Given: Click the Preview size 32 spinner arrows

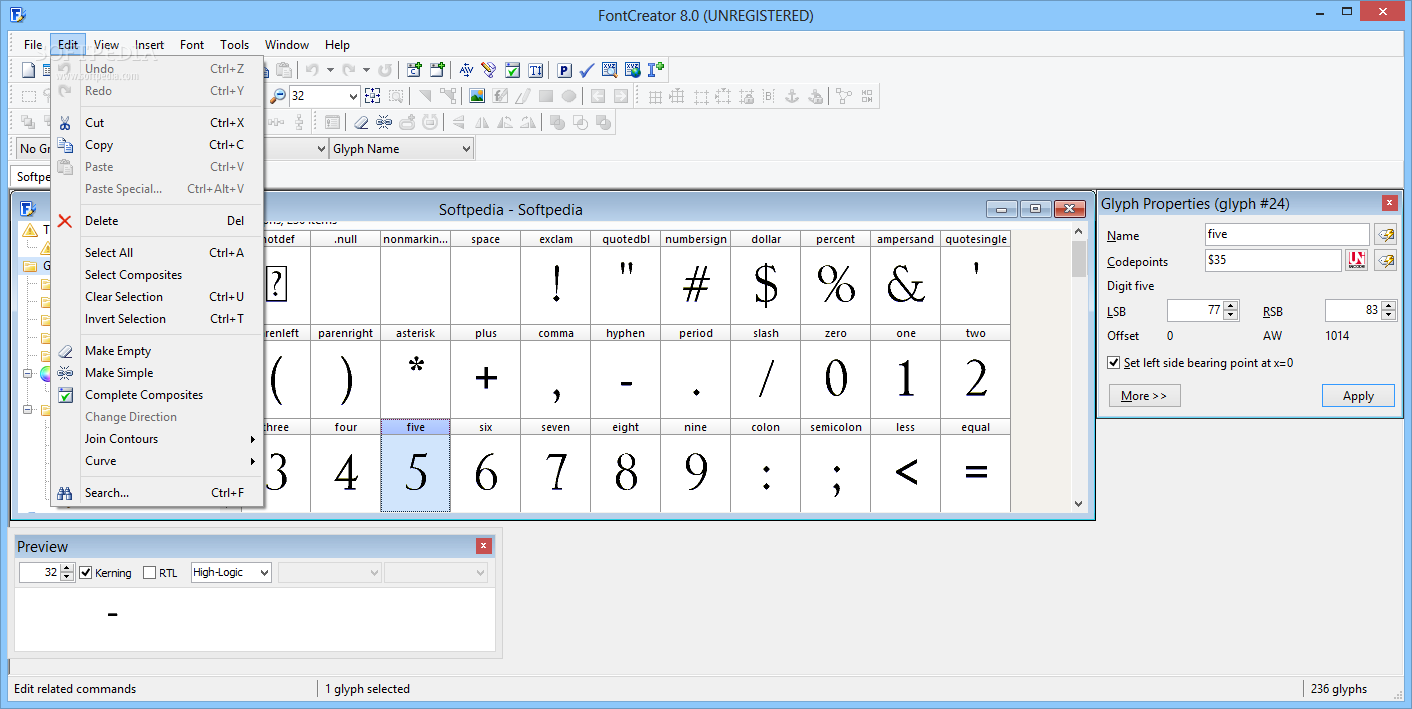Looking at the screenshot, I should (x=67, y=573).
